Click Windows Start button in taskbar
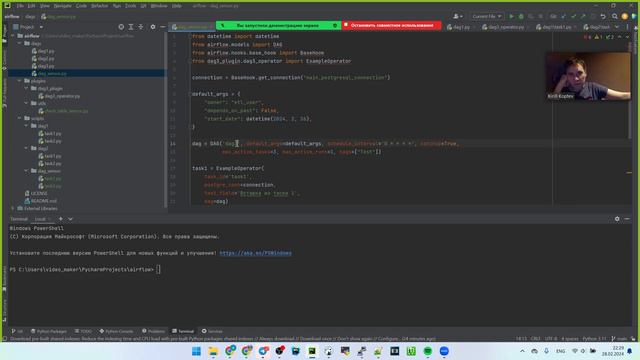The width and height of the screenshot is (640, 360). click(x=196, y=351)
